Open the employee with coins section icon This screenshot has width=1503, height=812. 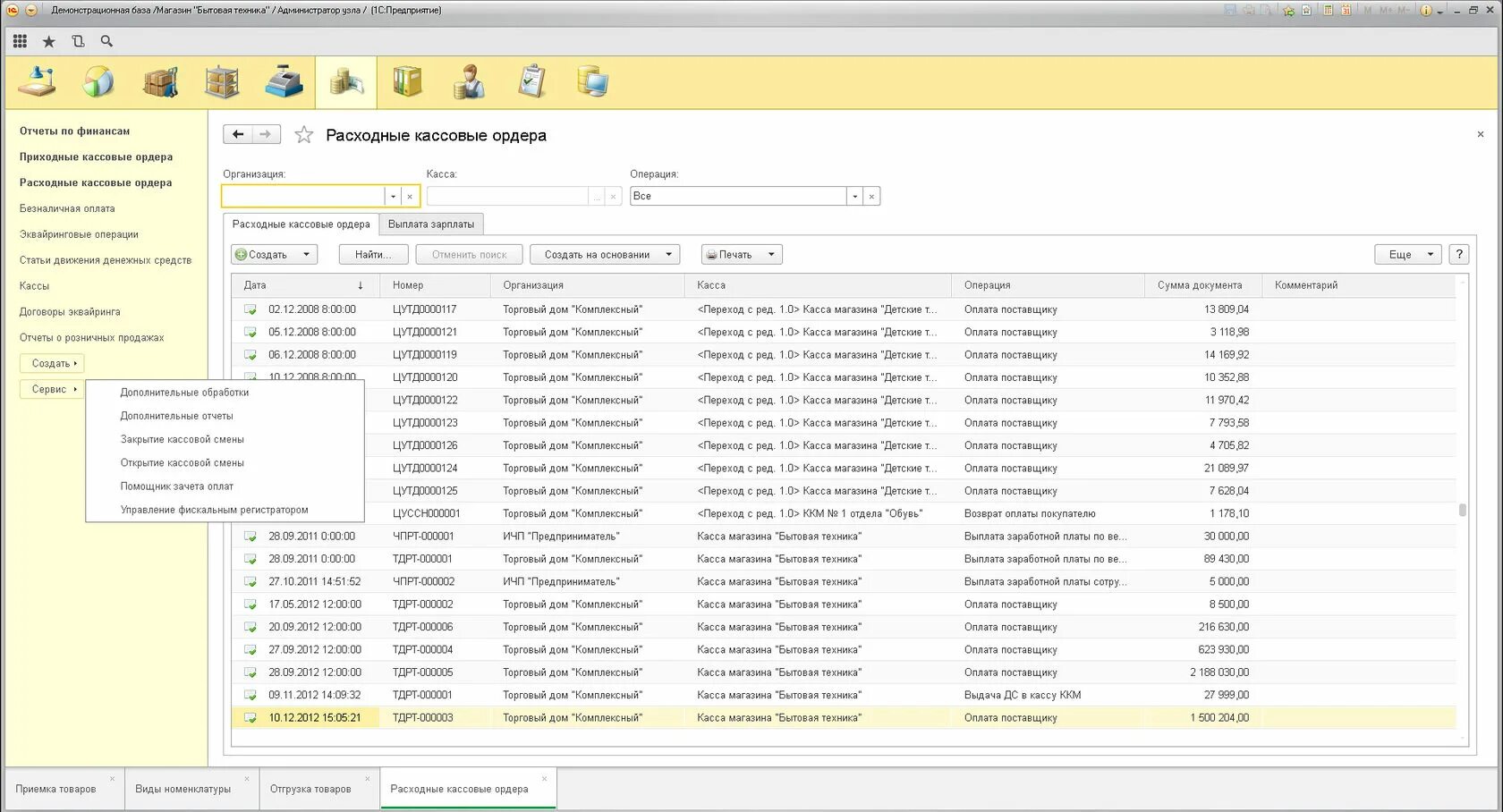pos(469,82)
